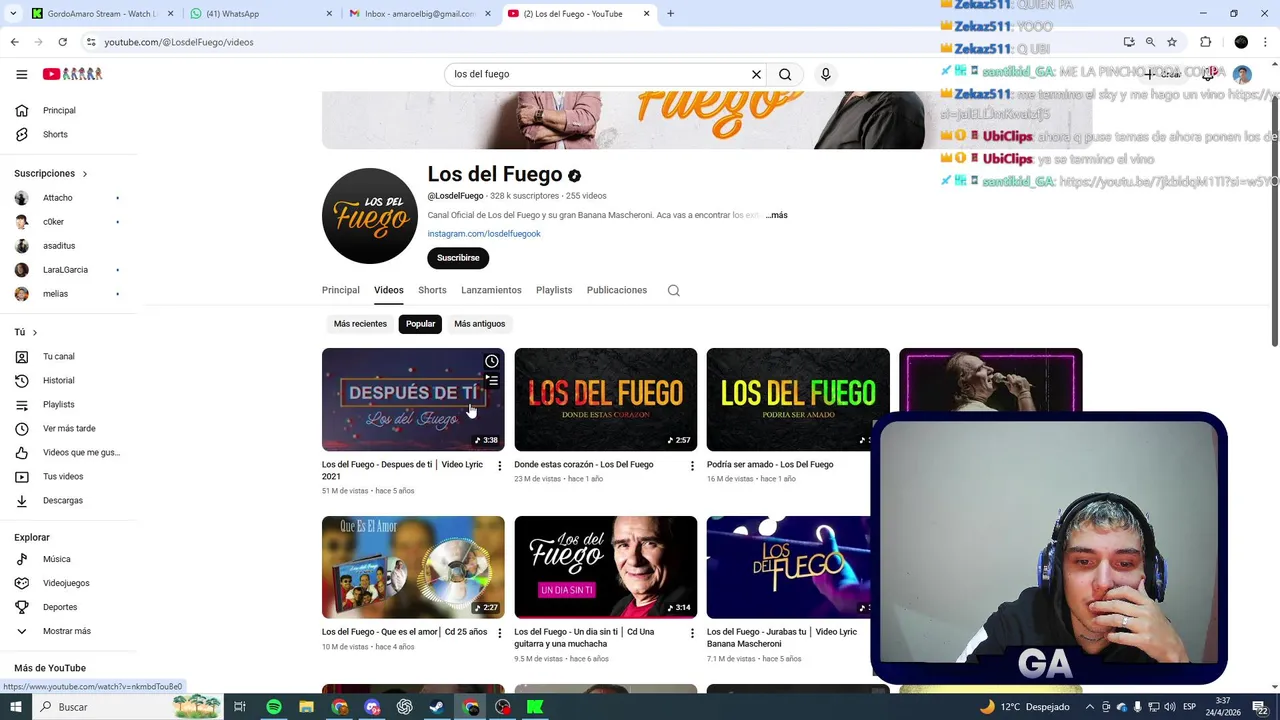Open Ver más tarde in the sidebar
This screenshot has height=720, width=1280.
click(x=68, y=428)
